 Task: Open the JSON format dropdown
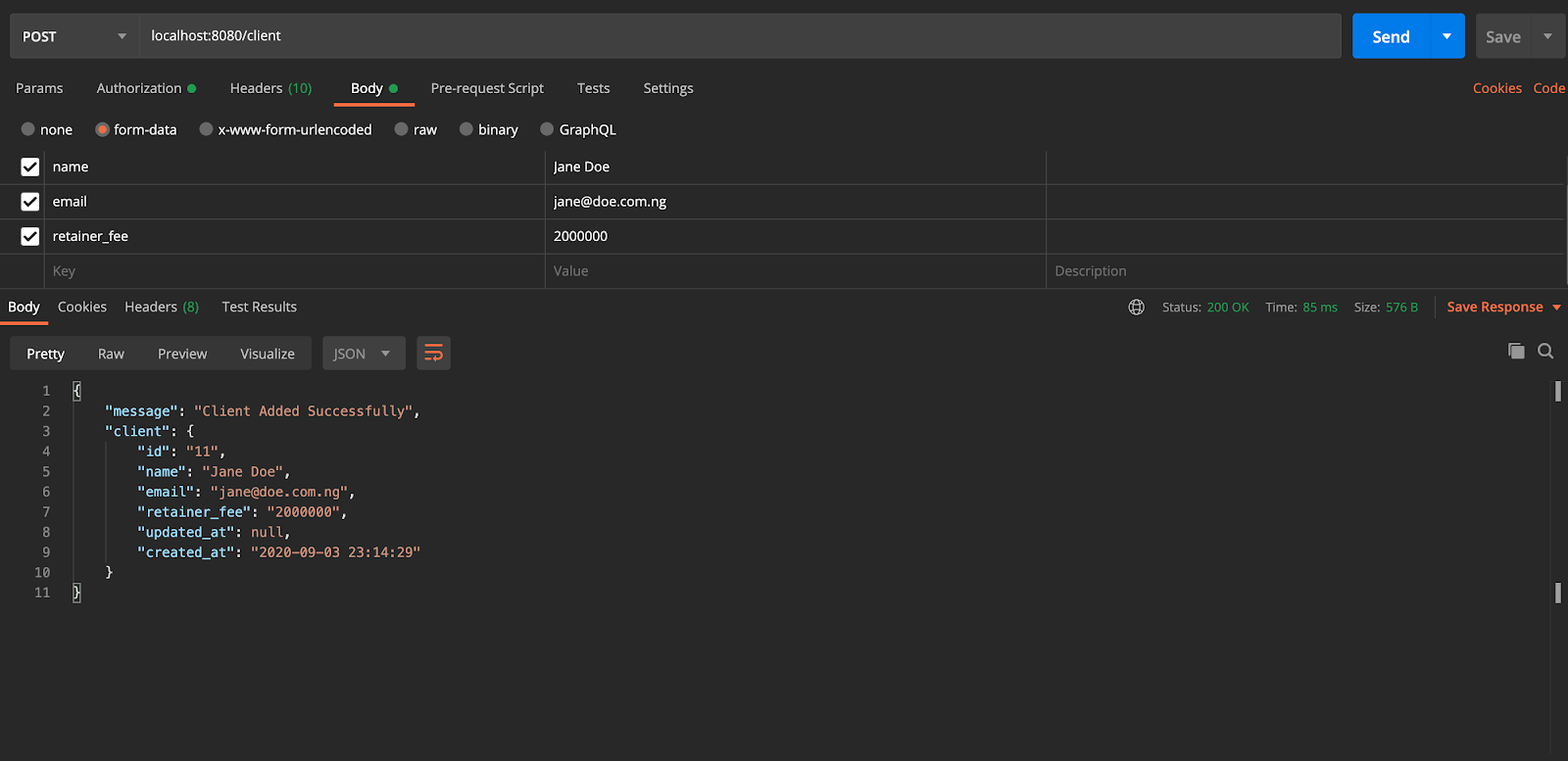click(363, 354)
